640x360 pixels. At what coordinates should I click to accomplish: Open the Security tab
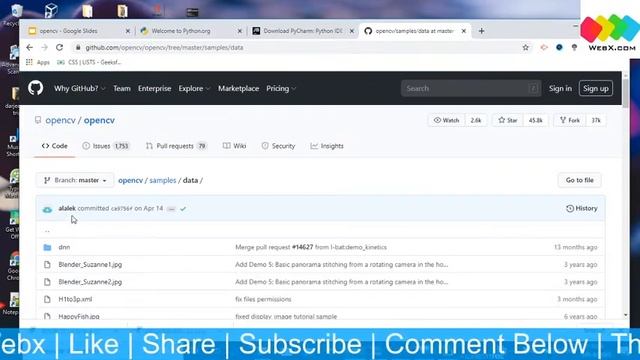click(278, 146)
